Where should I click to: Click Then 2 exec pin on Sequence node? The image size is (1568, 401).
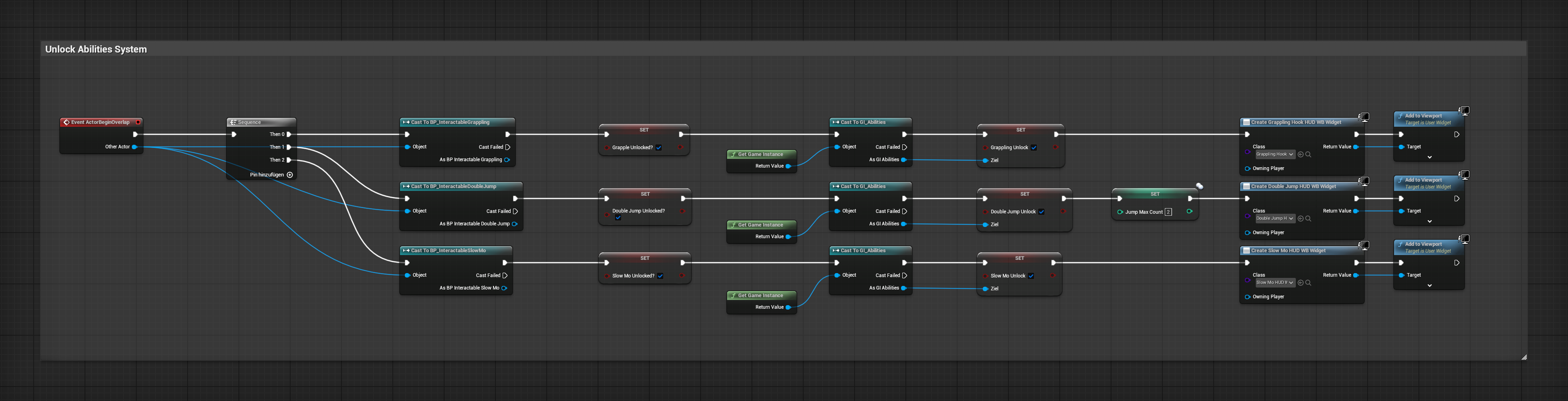click(289, 160)
